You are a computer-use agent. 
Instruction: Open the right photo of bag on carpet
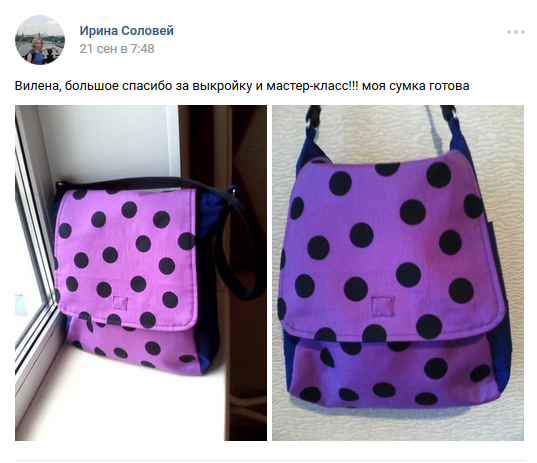click(398, 273)
